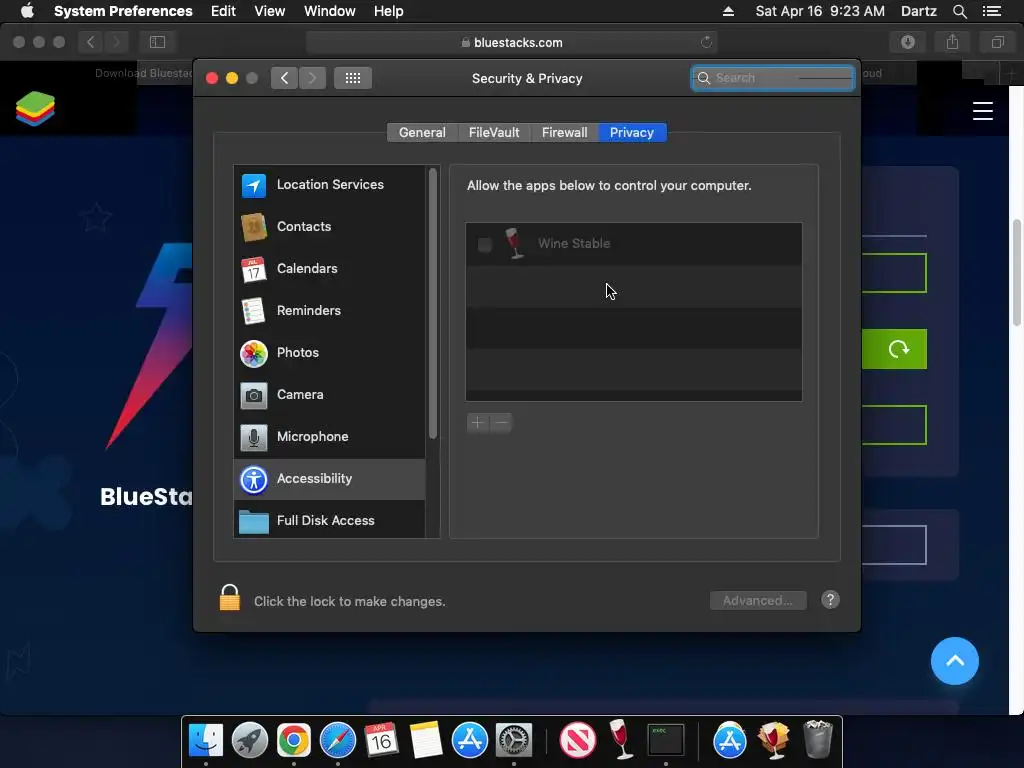Select the Reminders list icon
The image size is (1024, 768).
coord(253,311)
